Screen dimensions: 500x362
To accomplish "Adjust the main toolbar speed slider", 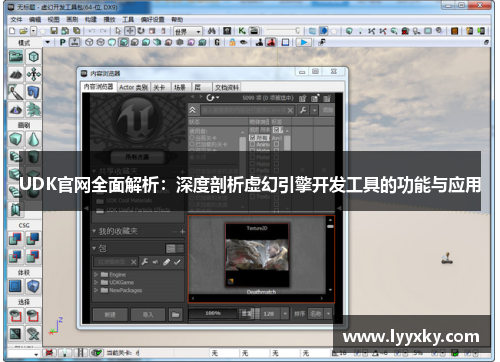I will (283, 31).
